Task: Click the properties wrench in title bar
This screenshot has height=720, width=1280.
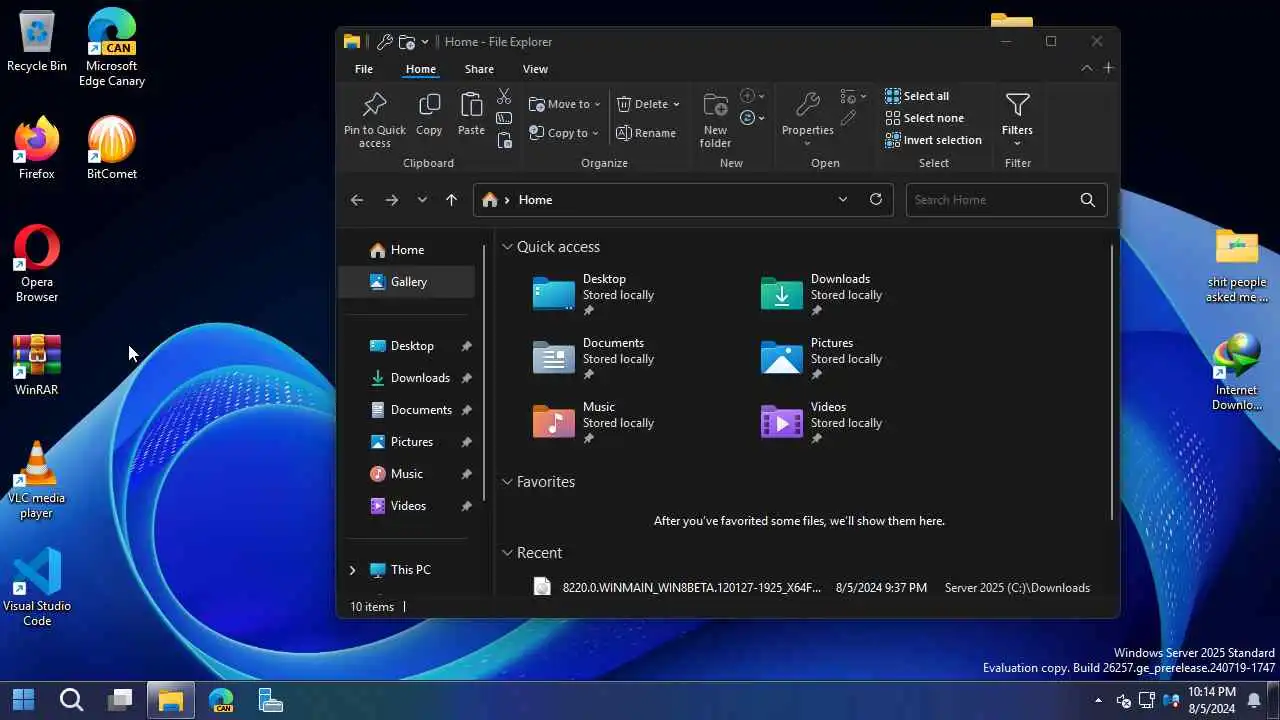Action: point(384,42)
